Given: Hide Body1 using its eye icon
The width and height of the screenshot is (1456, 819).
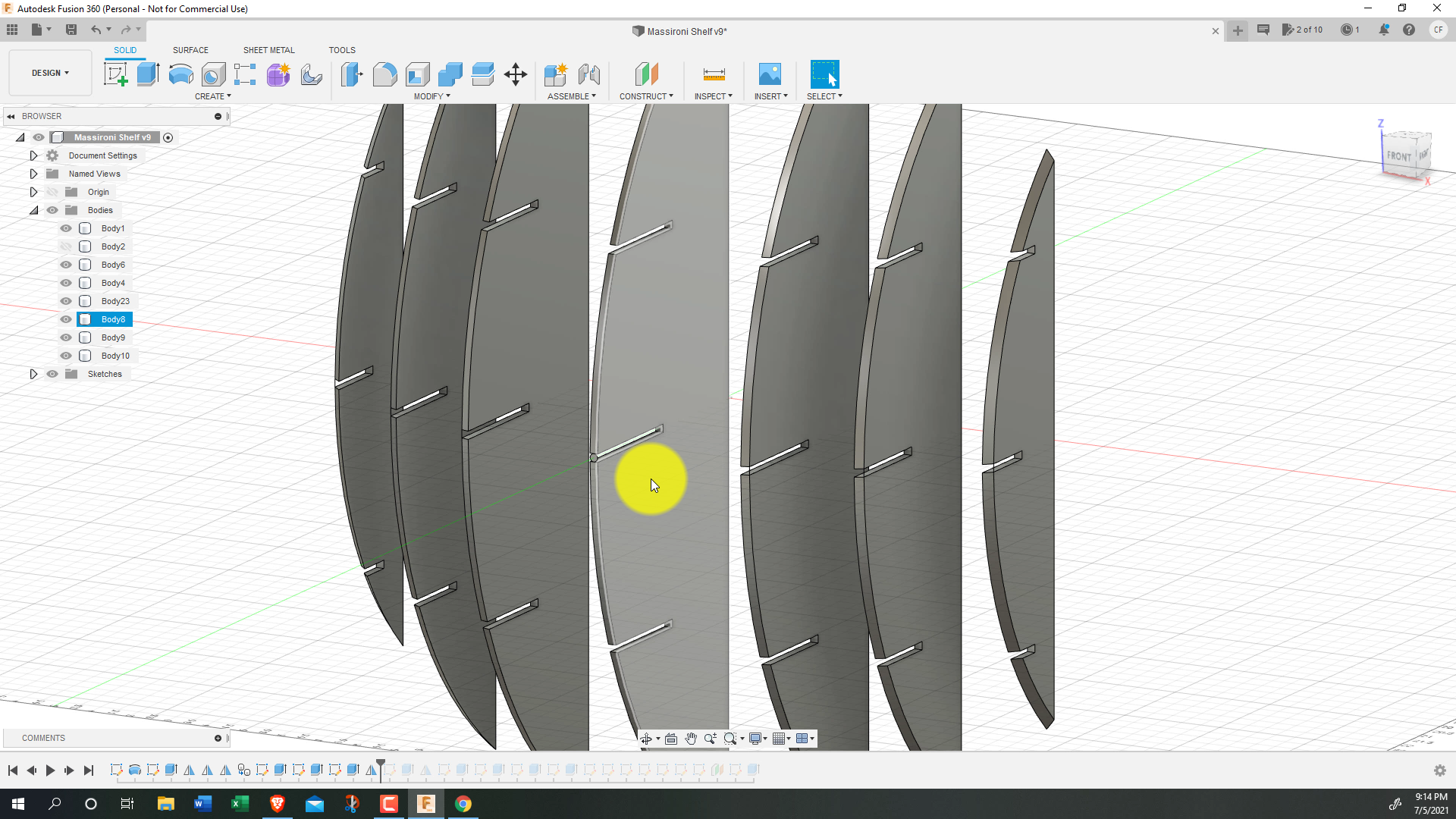Looking at the screenshot, I should [66, 228].
